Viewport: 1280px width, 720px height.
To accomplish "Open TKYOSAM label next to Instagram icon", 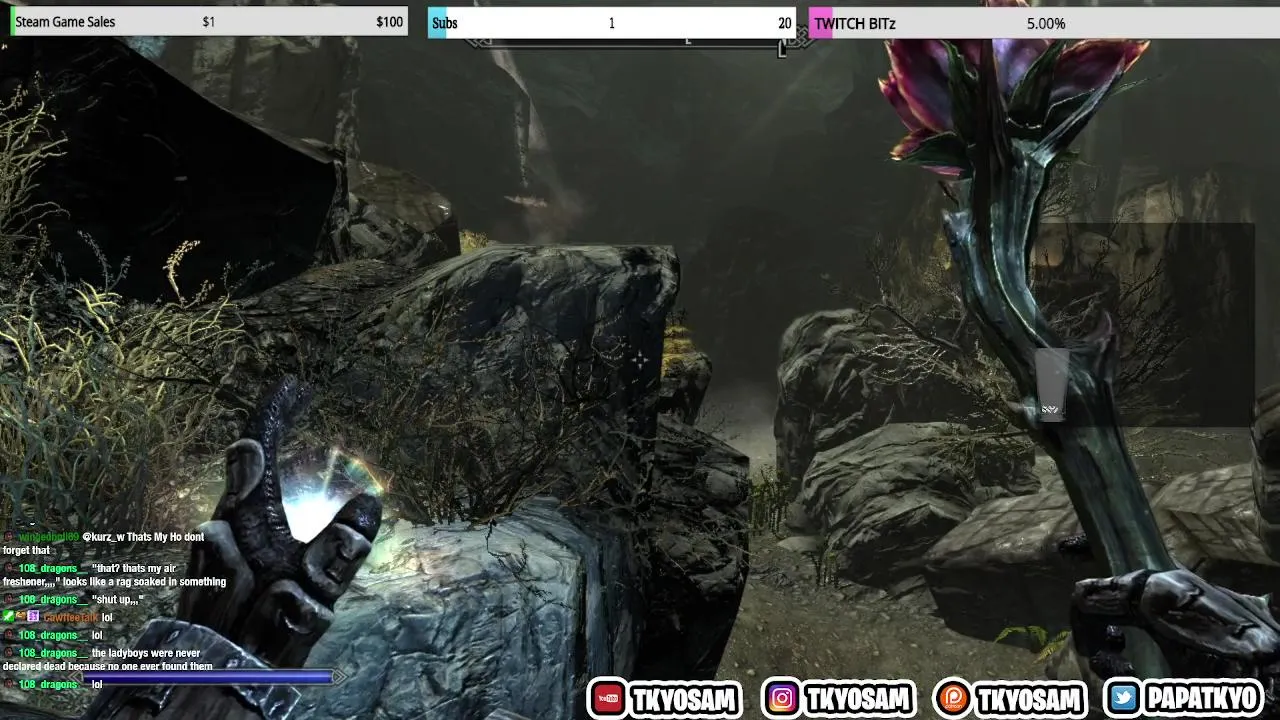I will [x=857, y=699].
